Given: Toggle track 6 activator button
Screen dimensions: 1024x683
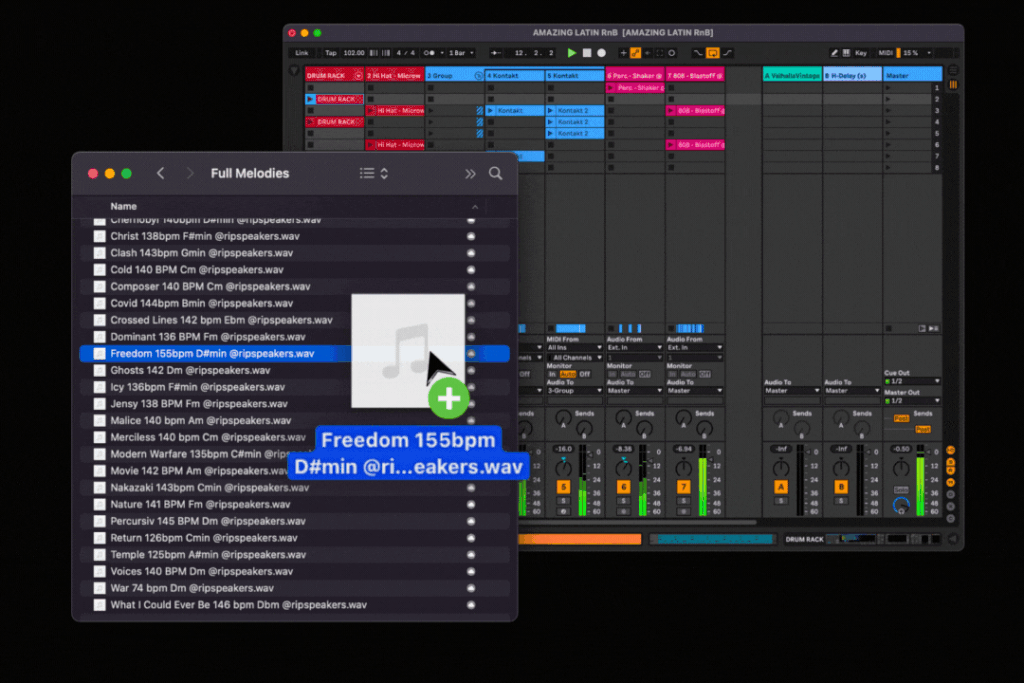Looking at the screenshot, I should 623,486.
